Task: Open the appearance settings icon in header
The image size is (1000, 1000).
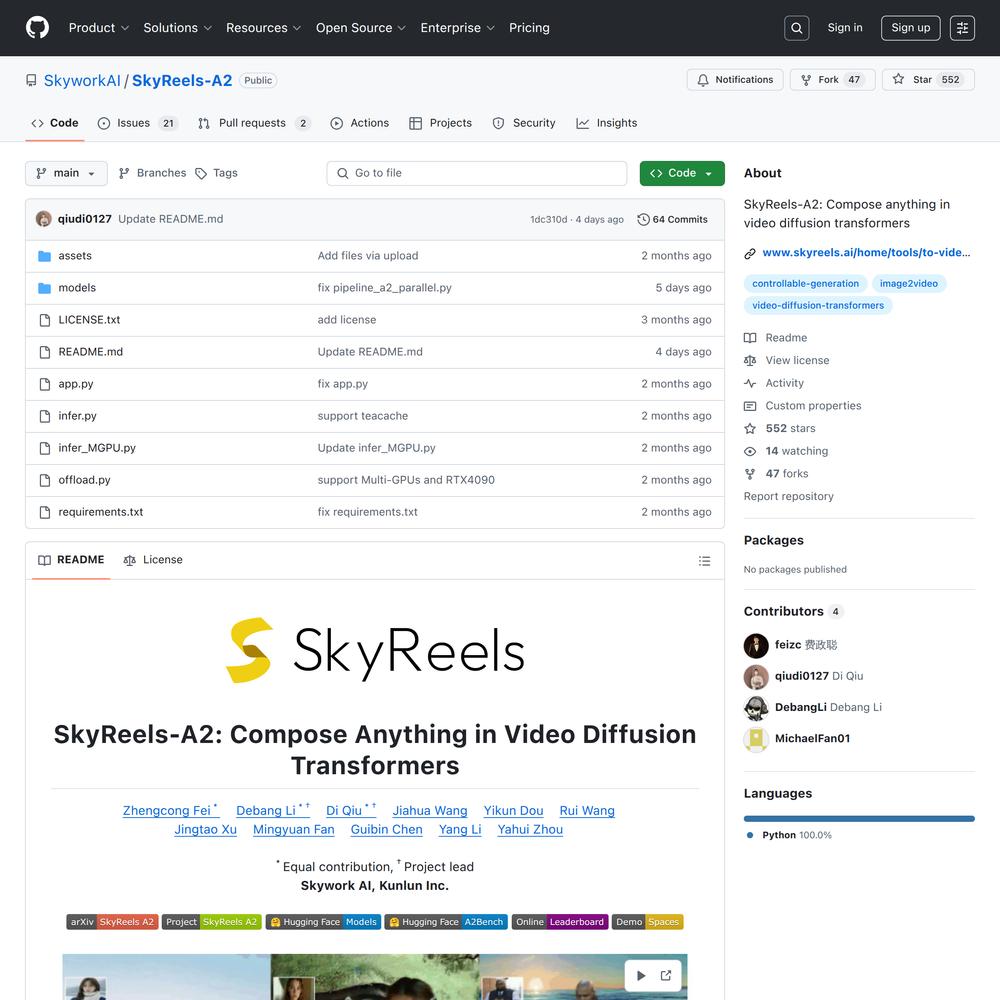Action: pyautogui.click(x=962, y=28)
